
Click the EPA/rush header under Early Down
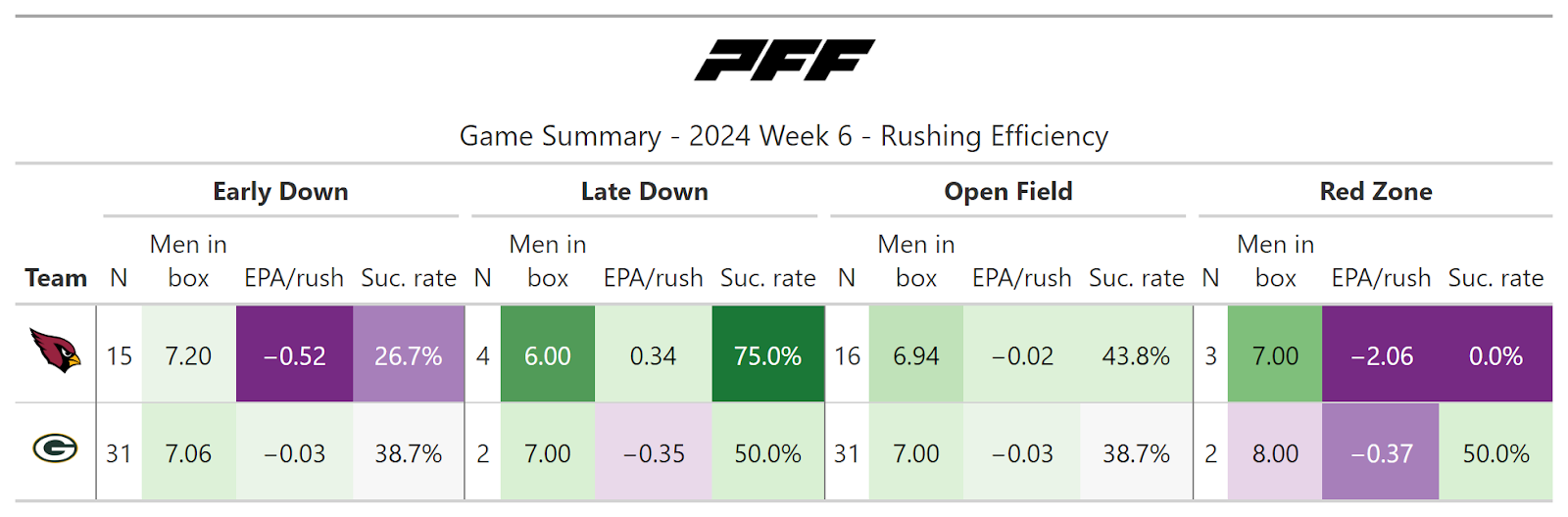[294, 278]
